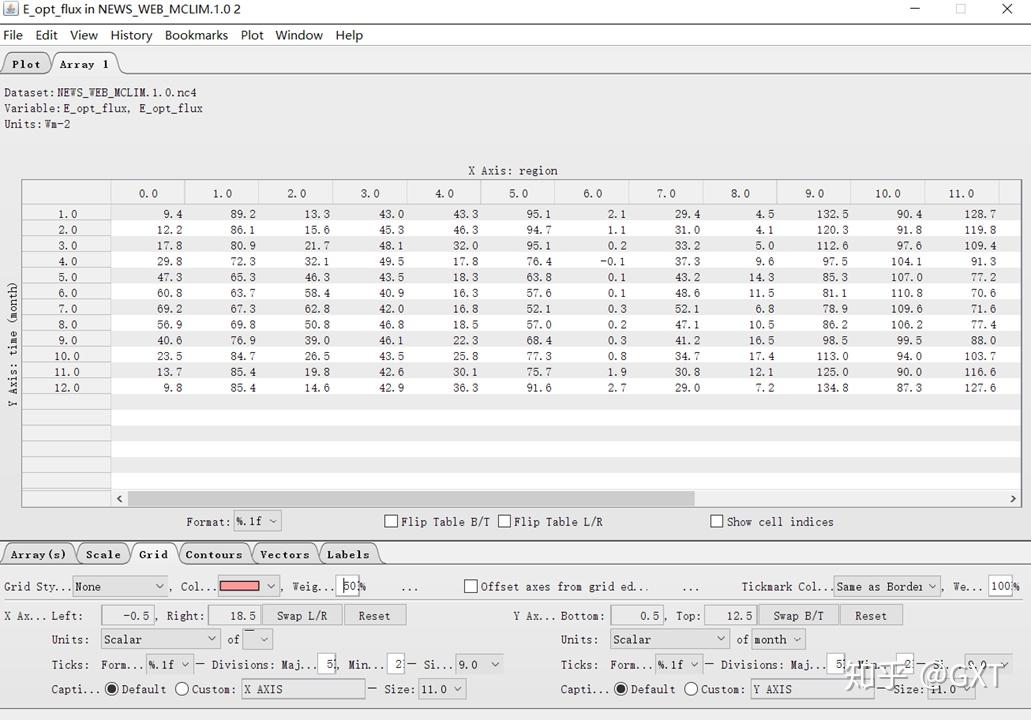Screen dimensions: 1031x720
Task: Click the table's left scroll arrow
Action: click(x=120, y=498)
